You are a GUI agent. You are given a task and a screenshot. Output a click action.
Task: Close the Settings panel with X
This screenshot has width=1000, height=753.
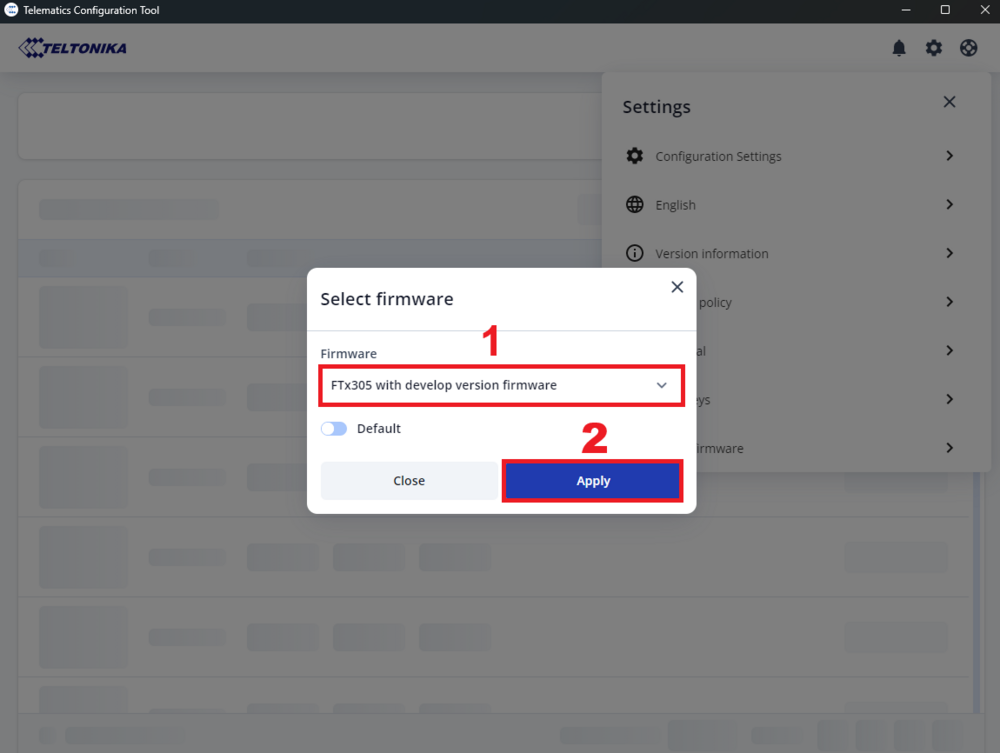pyautogui.click(x=949, y=102)
